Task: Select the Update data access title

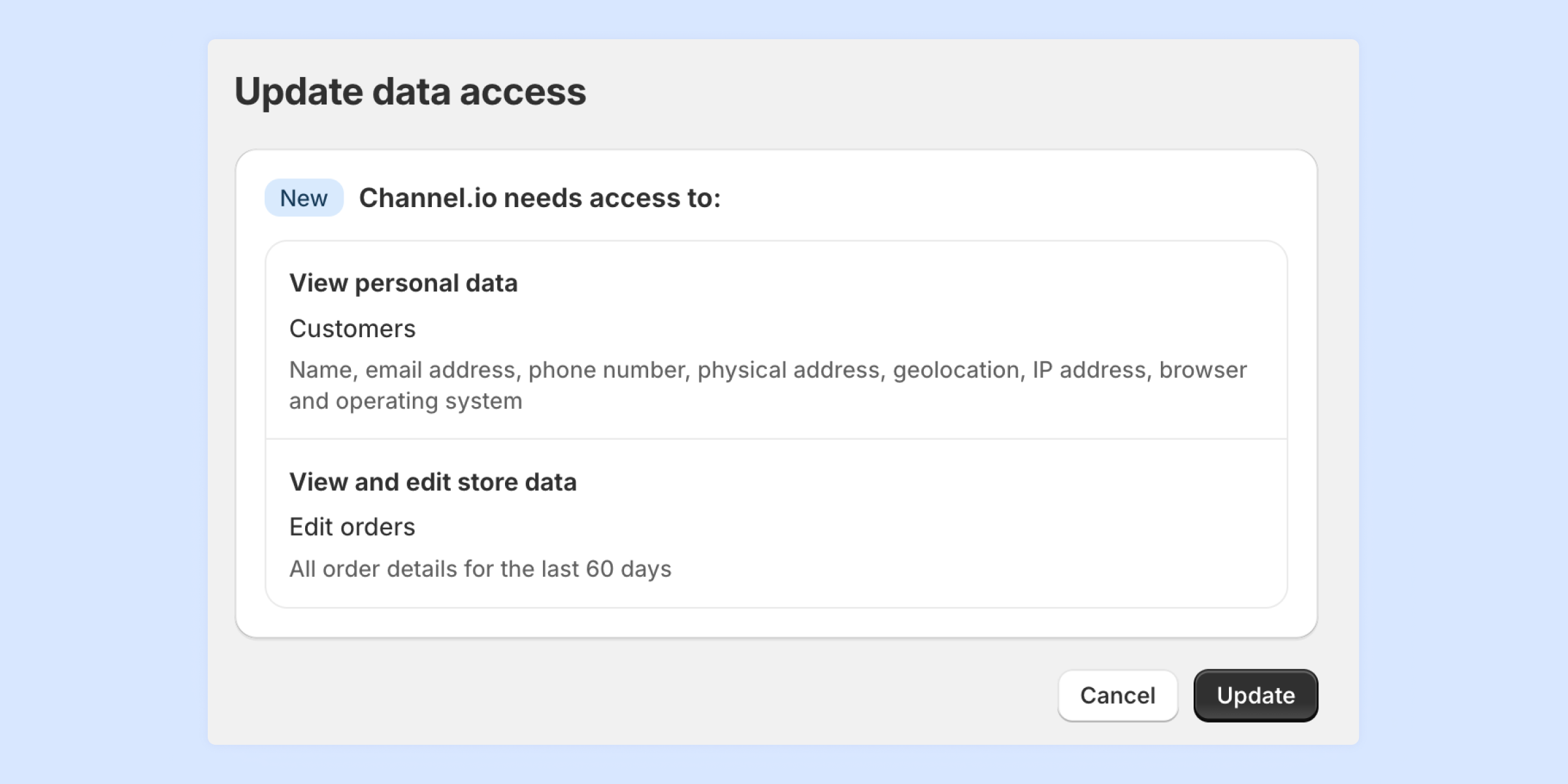Action: 410,91
